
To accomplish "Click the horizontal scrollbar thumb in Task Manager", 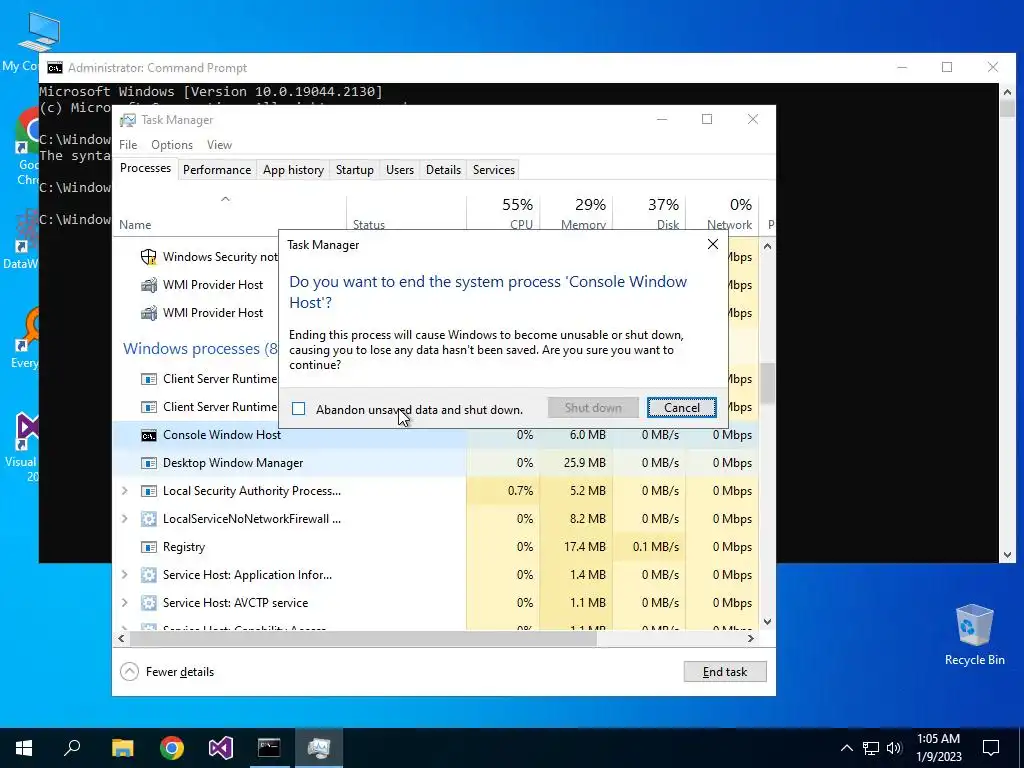I will click(363, 638).
